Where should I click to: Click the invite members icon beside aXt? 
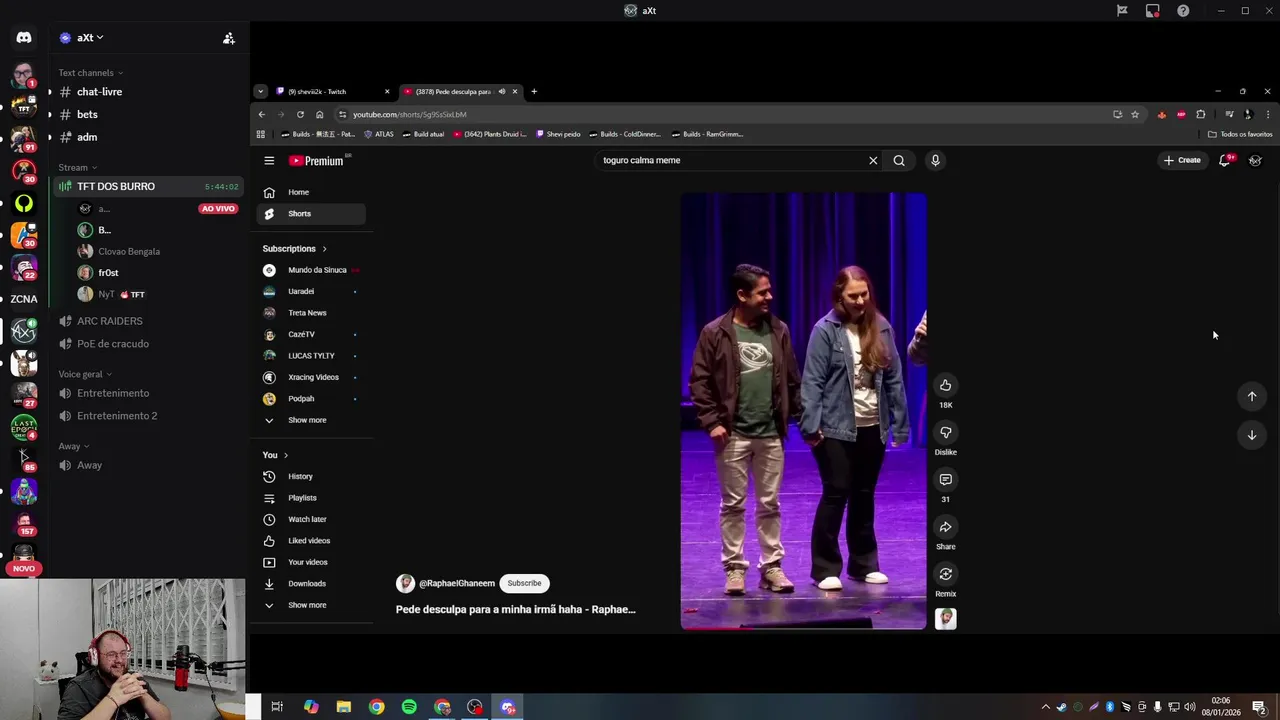229,38
